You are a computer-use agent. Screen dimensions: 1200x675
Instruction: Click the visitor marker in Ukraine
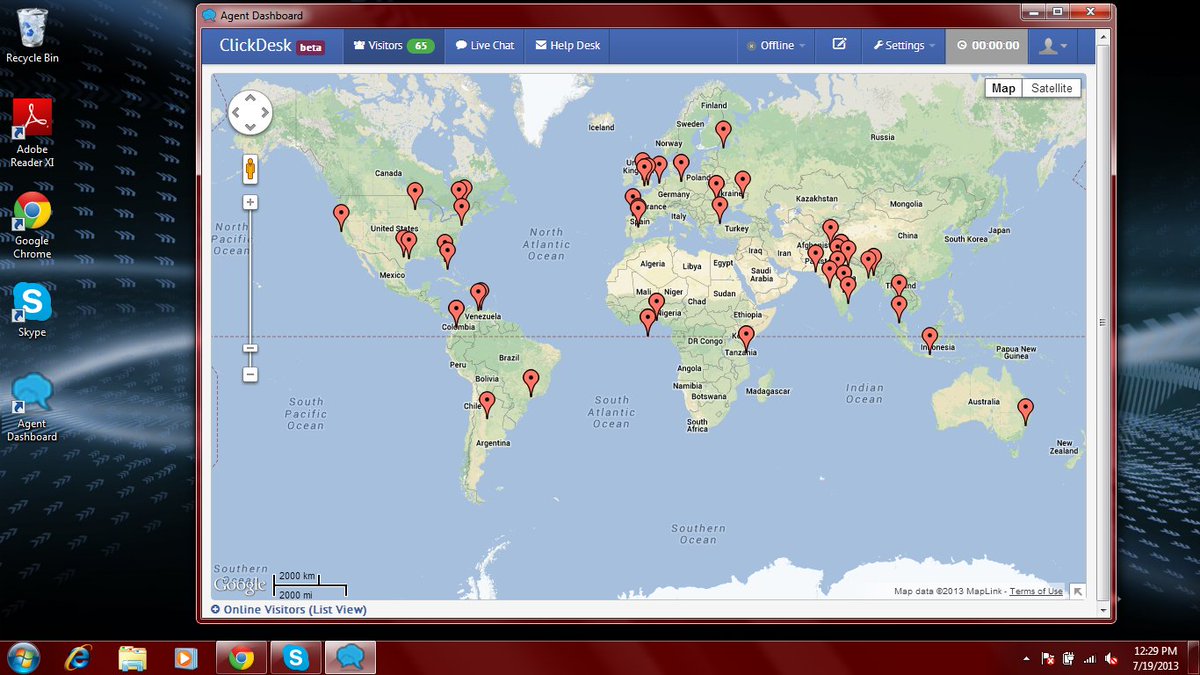(742, 183)
